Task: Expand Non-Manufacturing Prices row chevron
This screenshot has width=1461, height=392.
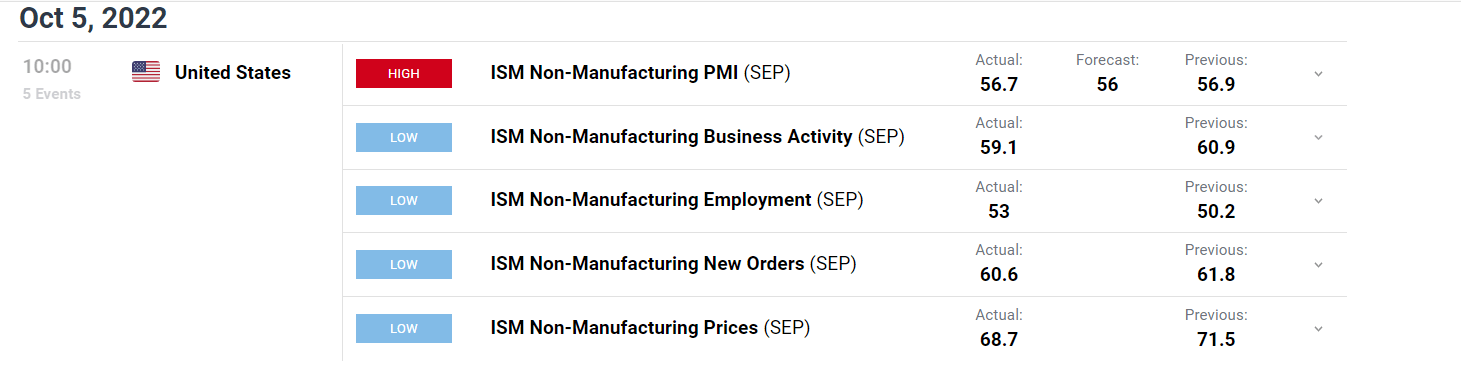Action: coord(1318,329)
